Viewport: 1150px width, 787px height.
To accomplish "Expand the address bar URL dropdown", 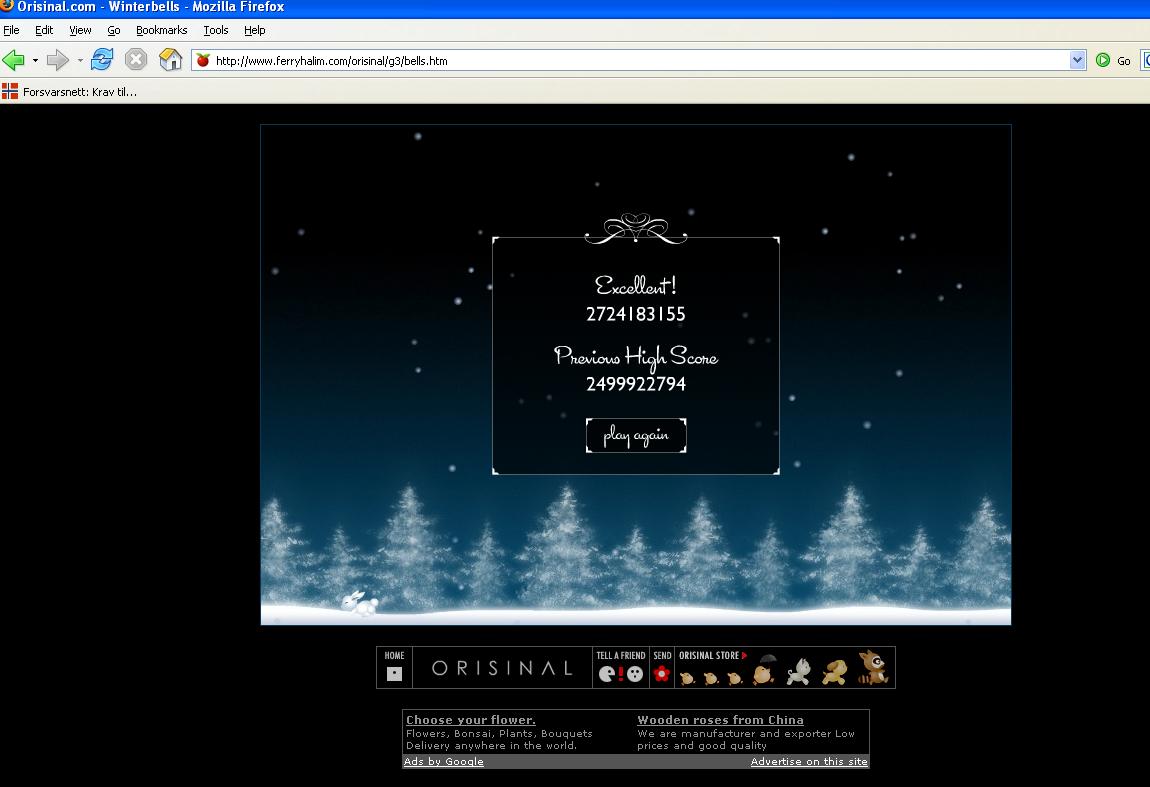I will pos(1077,60).
